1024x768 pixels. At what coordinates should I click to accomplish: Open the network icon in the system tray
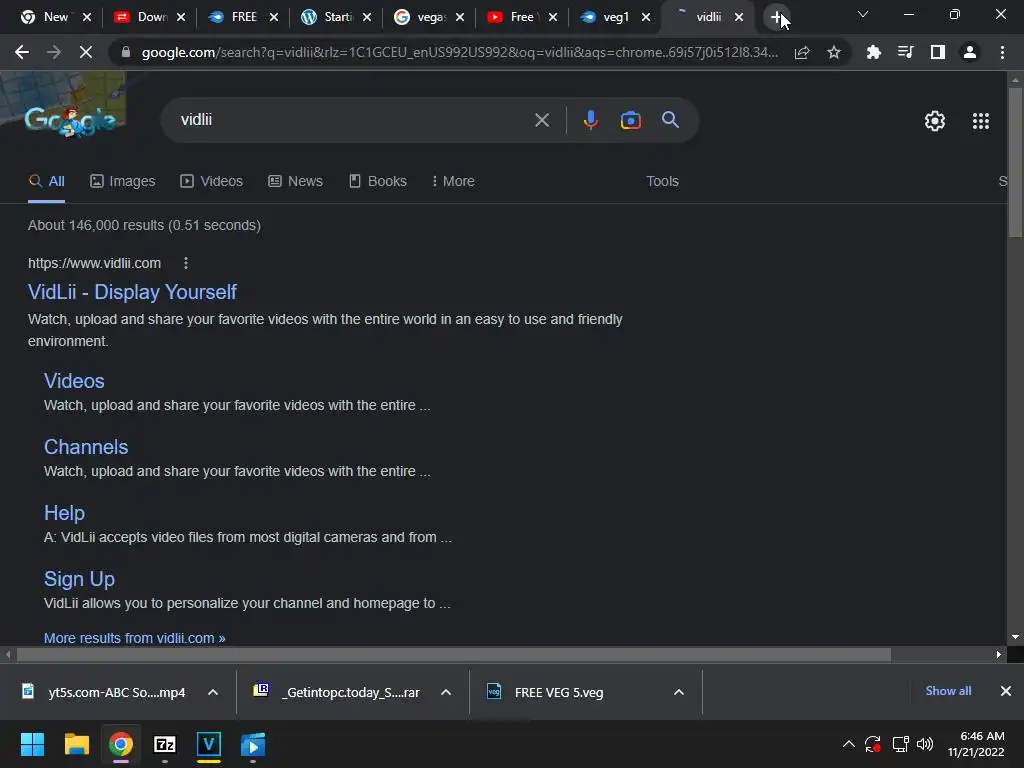click(901, 744)
